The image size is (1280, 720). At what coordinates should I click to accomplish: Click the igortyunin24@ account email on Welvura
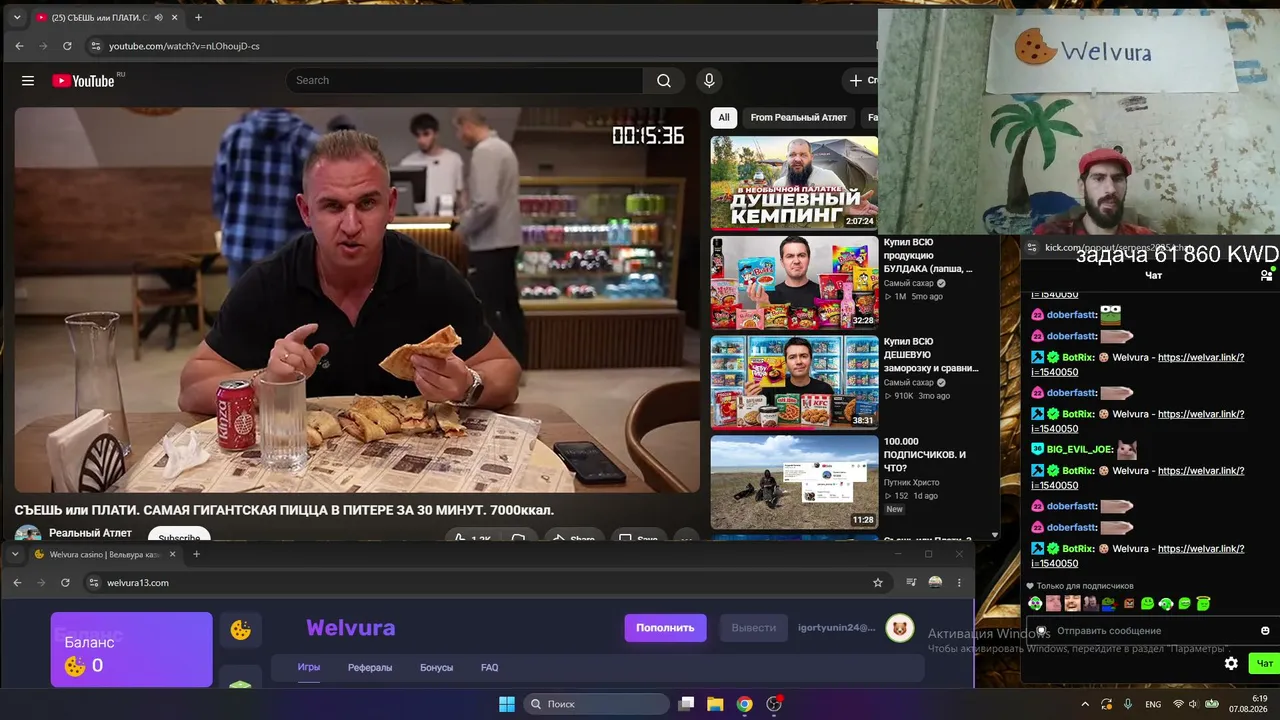click(x=837, y=628)
